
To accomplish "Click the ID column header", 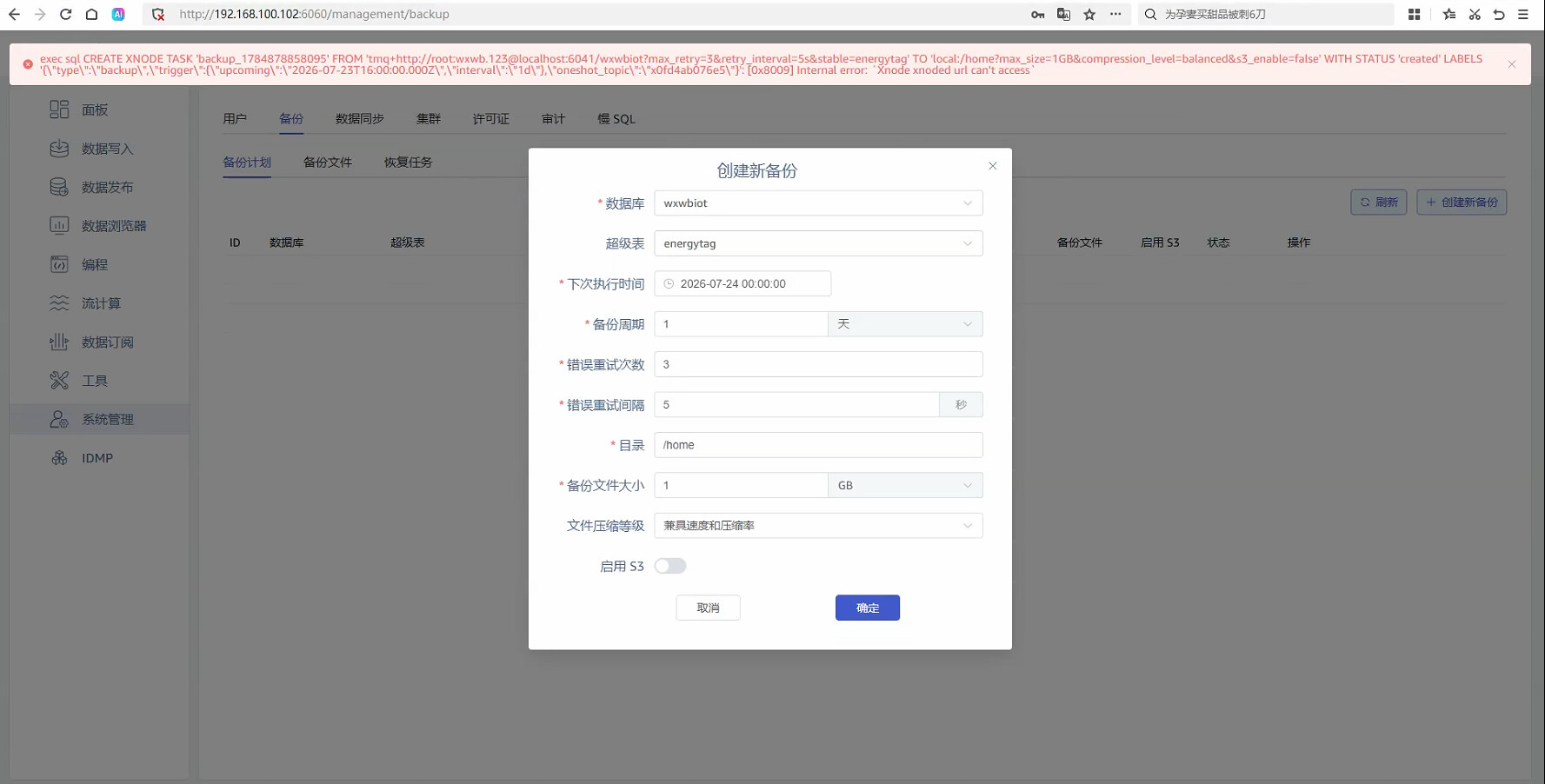I will (235, 243).
